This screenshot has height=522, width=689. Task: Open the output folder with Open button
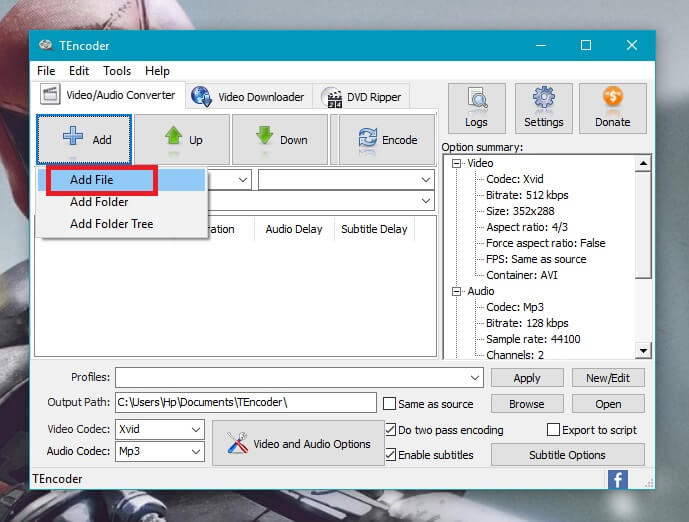coord(608,404)
